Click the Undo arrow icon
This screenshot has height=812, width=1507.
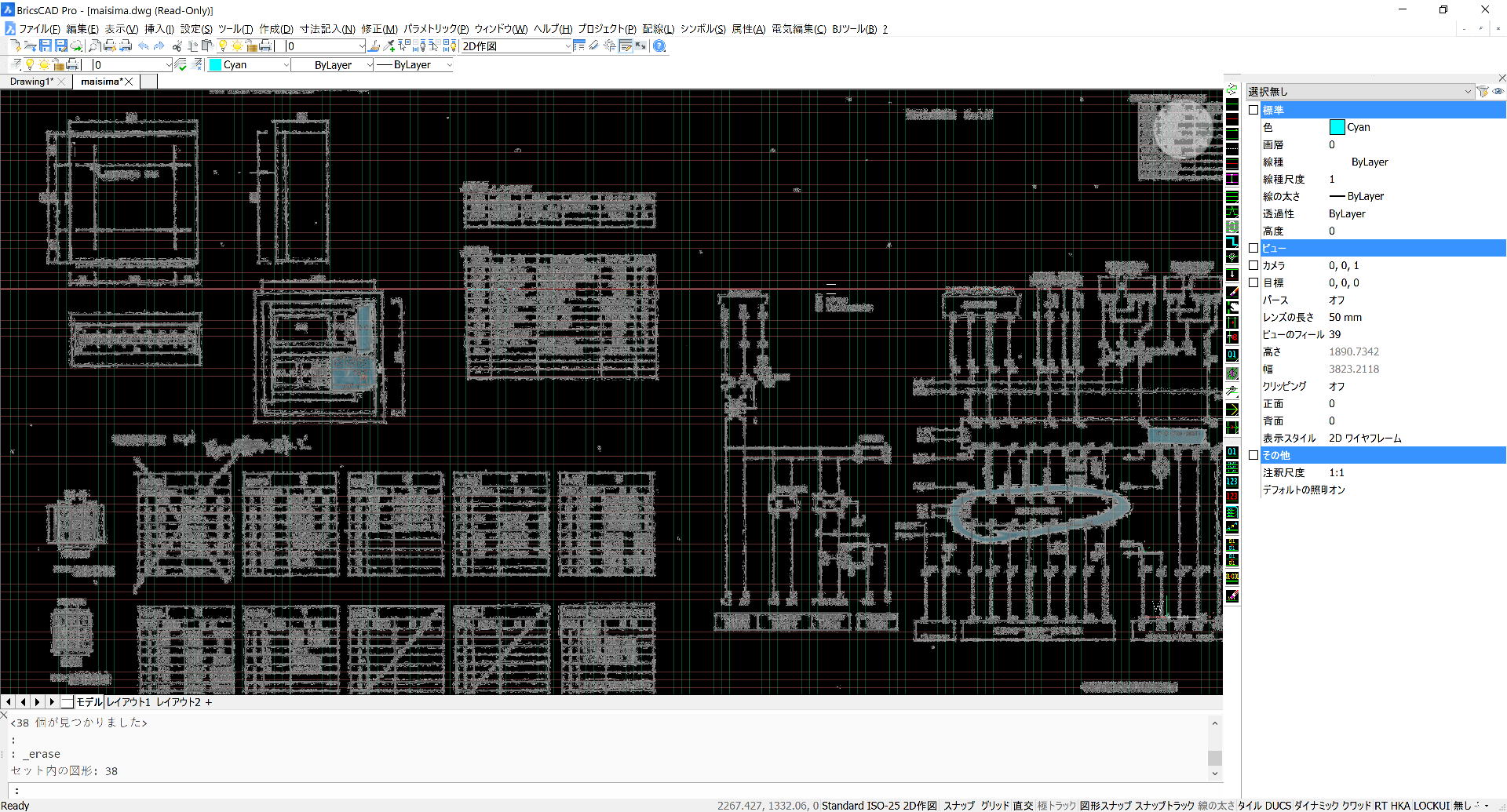[x=144, y=46]
